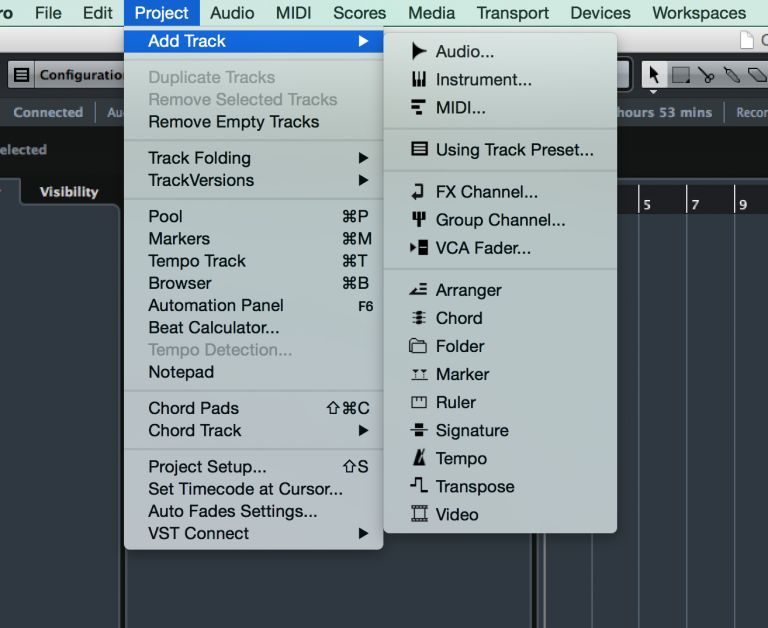Click bar 5 on the timeline ruler
The width and height of the screenshot is (768, 628).
click(647, 204)
